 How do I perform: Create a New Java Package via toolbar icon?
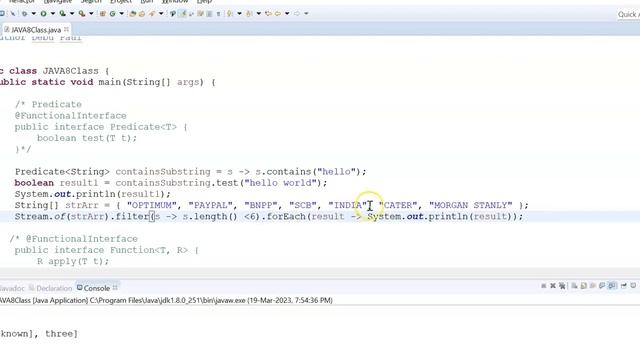tap(103, 13)
